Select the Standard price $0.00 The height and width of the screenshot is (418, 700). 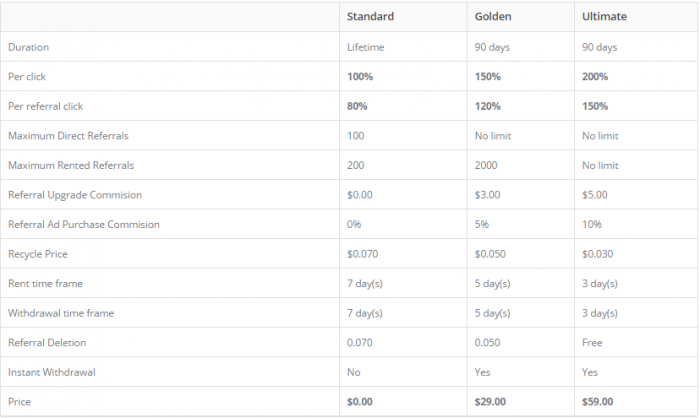point(360,401)
